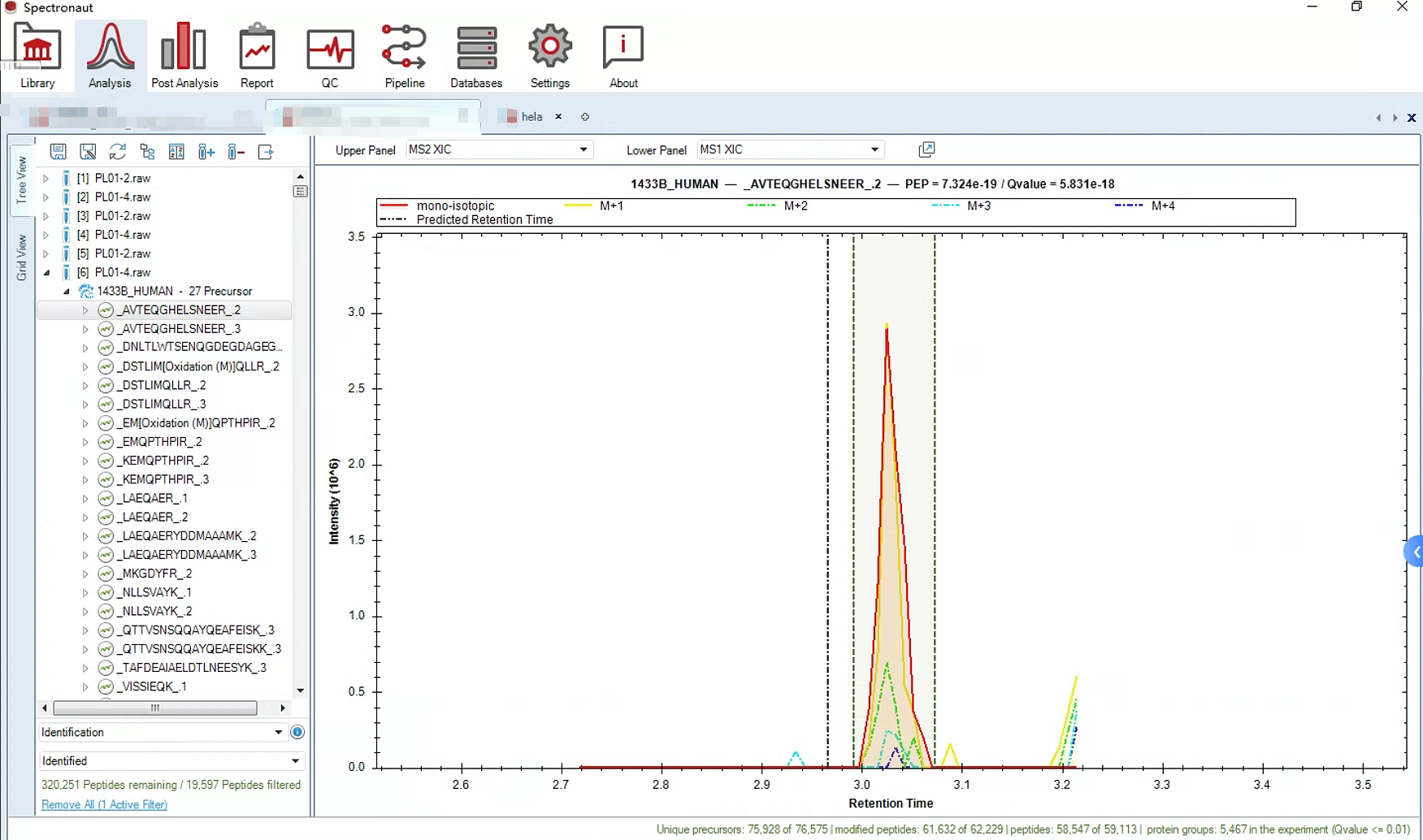Switch to the Analysis perspective
This screenshot has width=1423, height=840.
110,55
